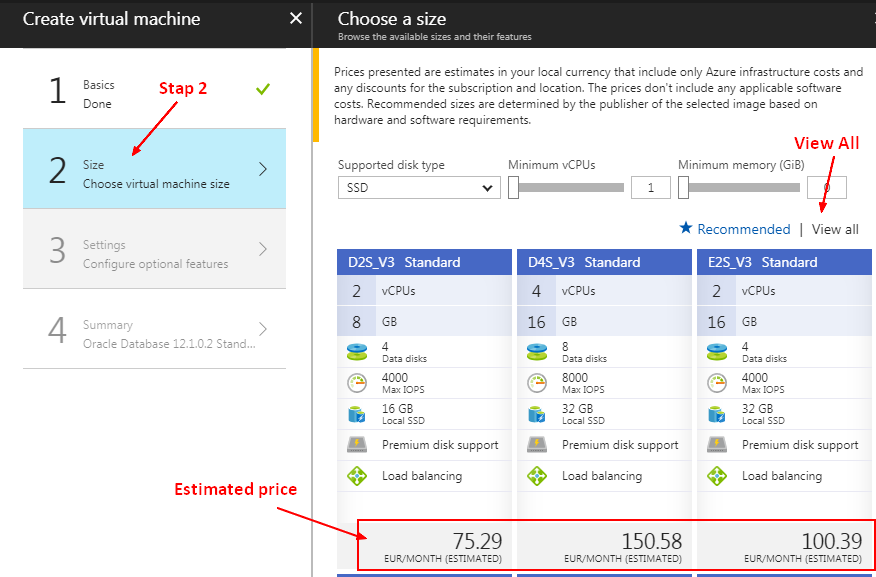The width and height of the screenshot is (876, 577).
Task: Expand the Settings step chevron
Action: (x=263, y=249)
